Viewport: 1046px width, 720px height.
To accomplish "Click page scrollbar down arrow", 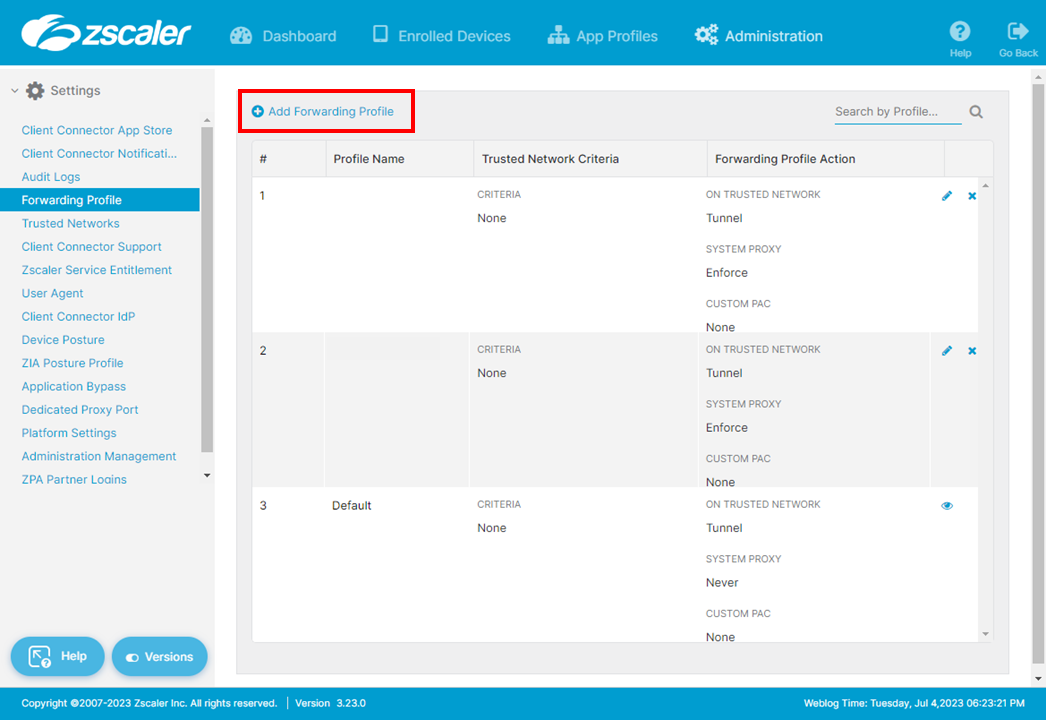I will 1037,679.
